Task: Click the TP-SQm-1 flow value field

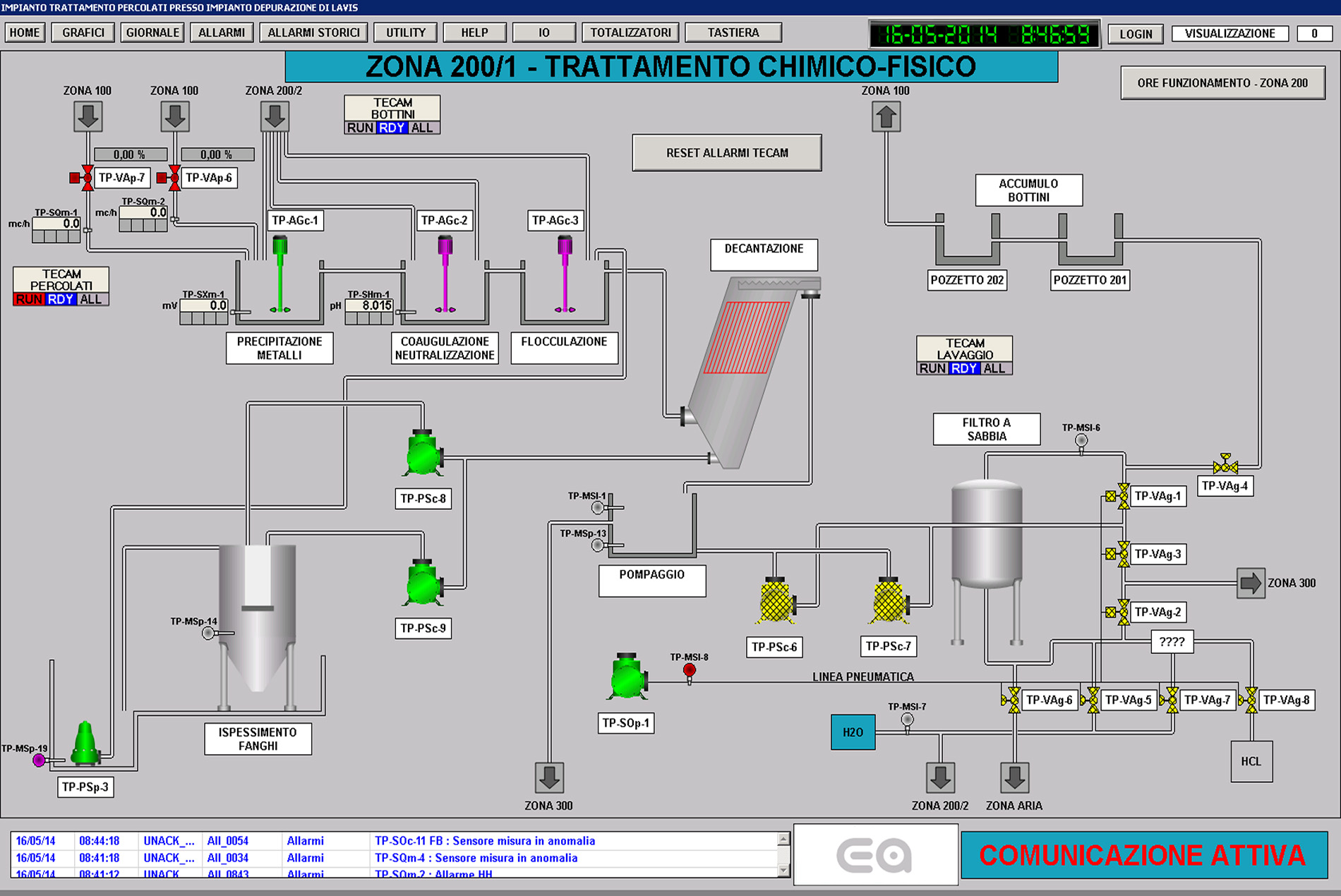Action: [56, 224]
